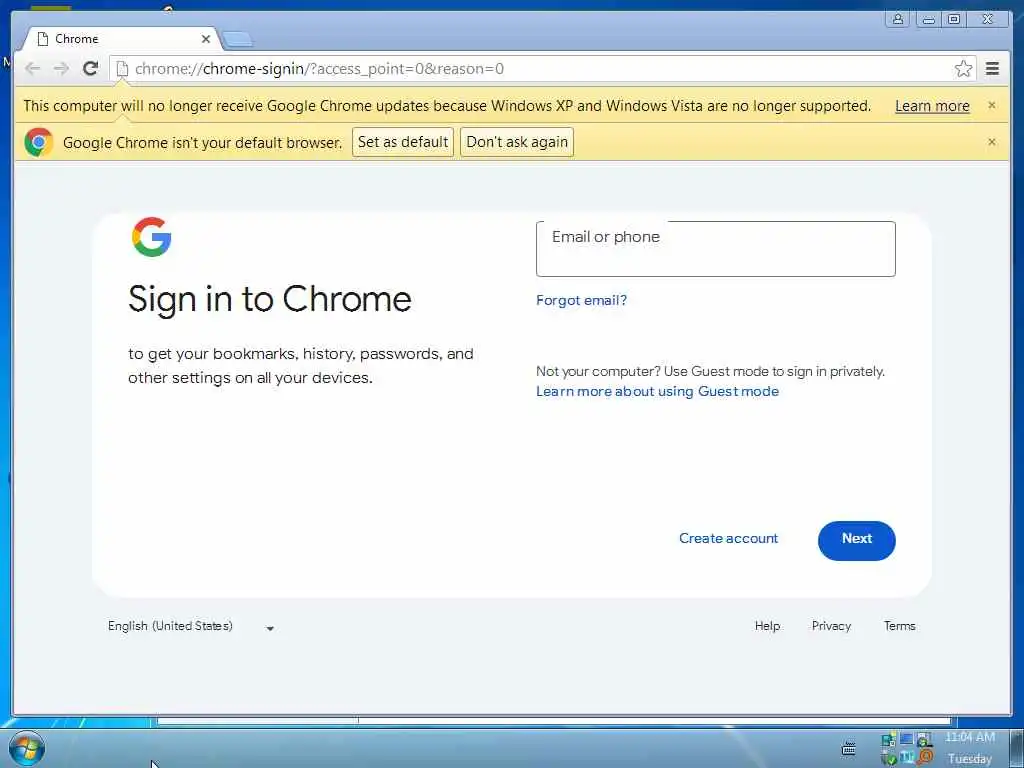Click Forgot email? link
Screen dimensions: 1024x768
tap(581, 300)
